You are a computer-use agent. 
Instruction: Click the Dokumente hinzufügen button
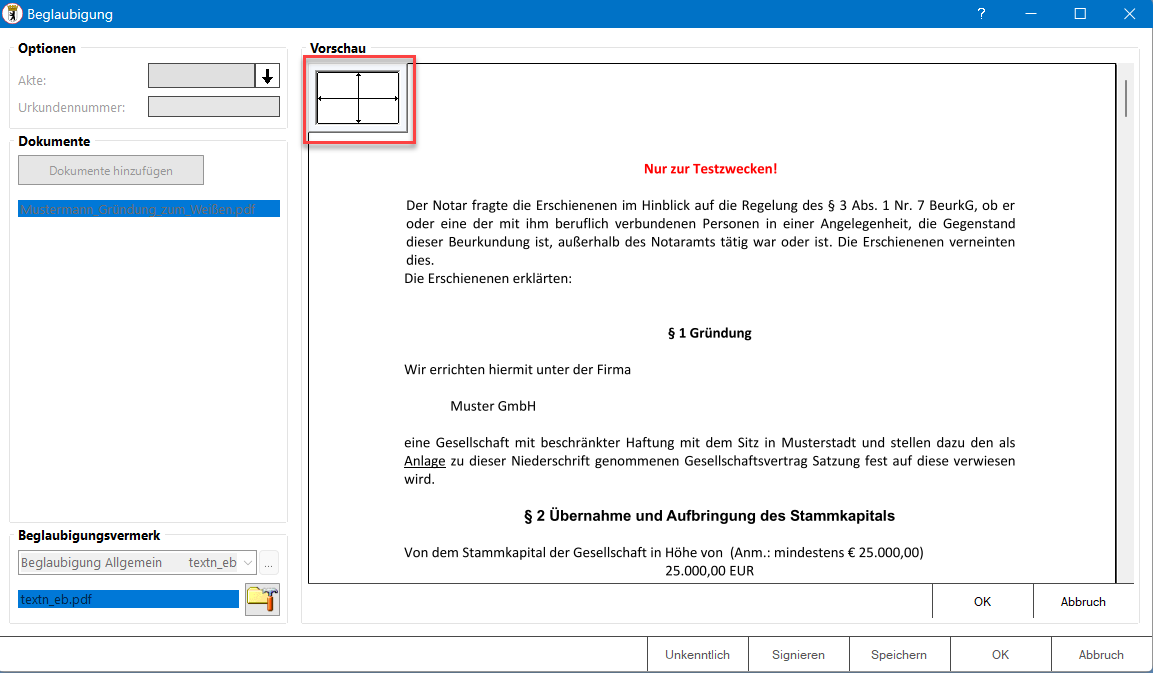[110, 169]
